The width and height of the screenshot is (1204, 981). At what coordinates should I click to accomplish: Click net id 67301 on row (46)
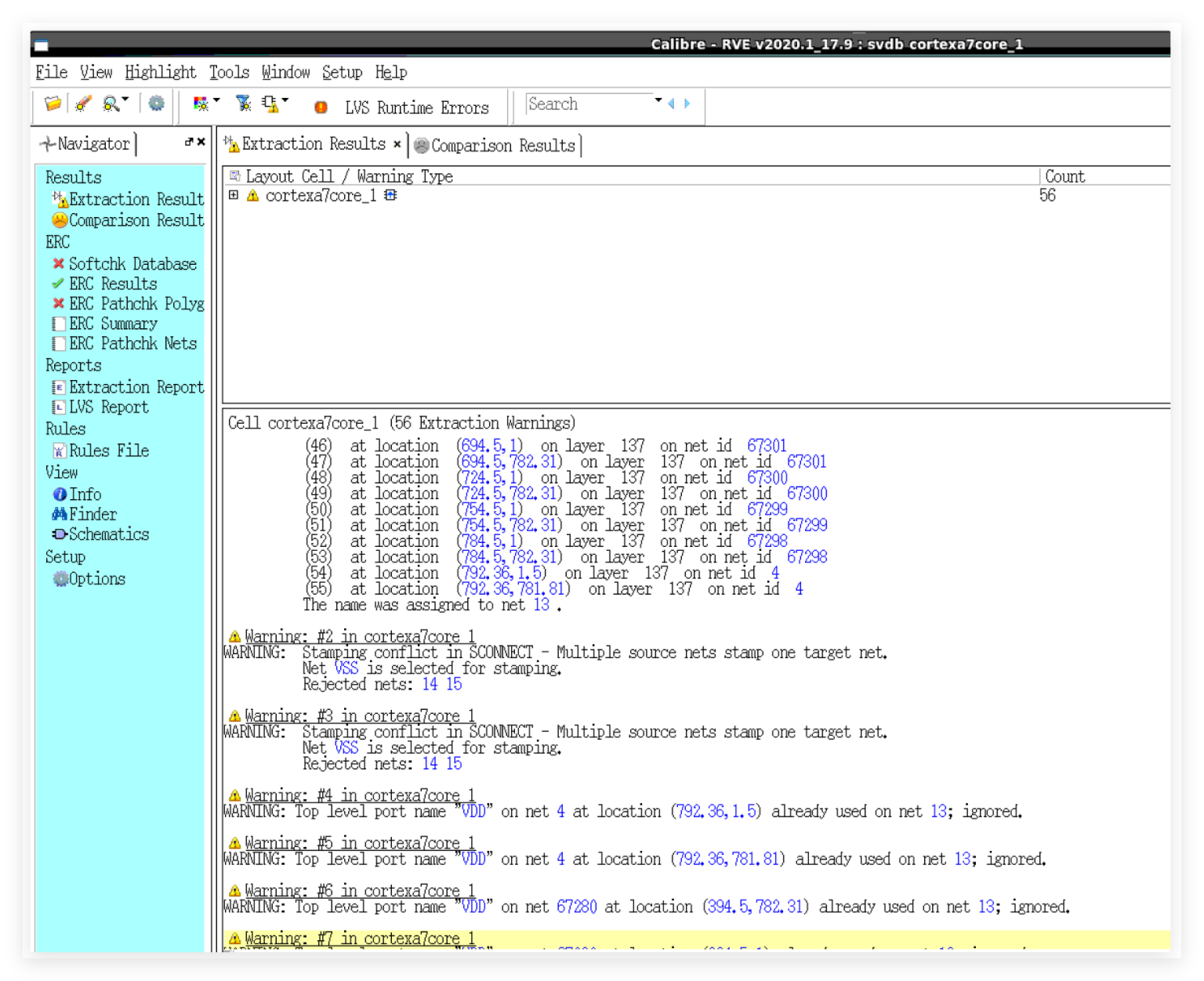coord(767,446)
